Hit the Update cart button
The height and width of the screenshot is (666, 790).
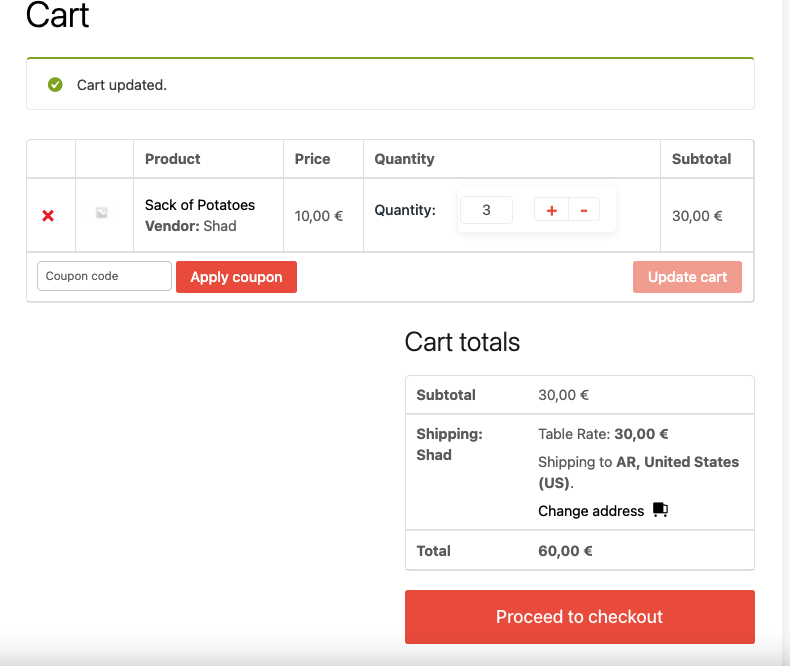687,277
